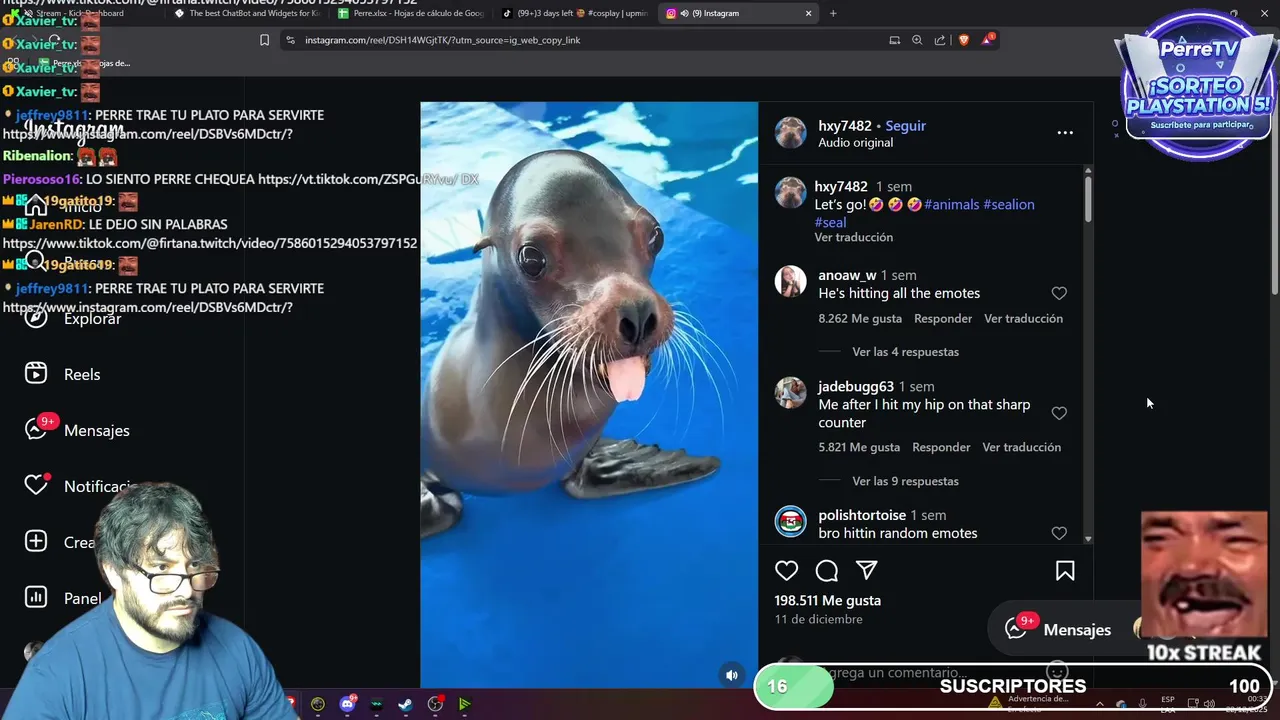Open the #animals hashtag
The height and width of the screenshot is (720, 1280).
click(x=951, y=204)
